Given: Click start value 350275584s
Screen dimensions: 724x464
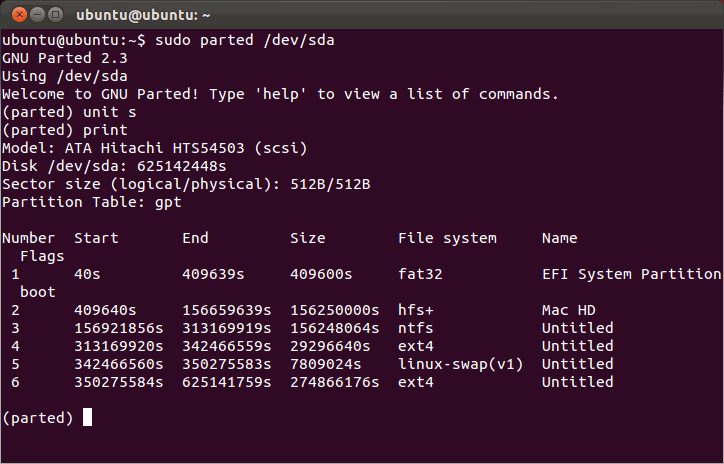Looking at the screenshot, I should tap(119, 382).
